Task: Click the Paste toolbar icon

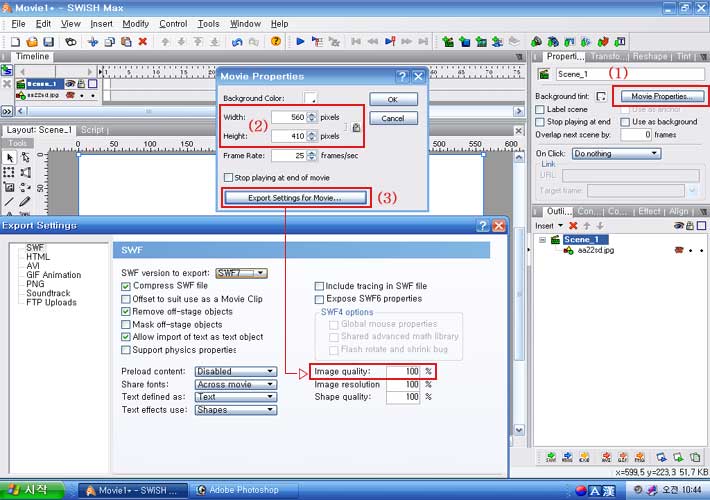Action: [x=126, y=42]
